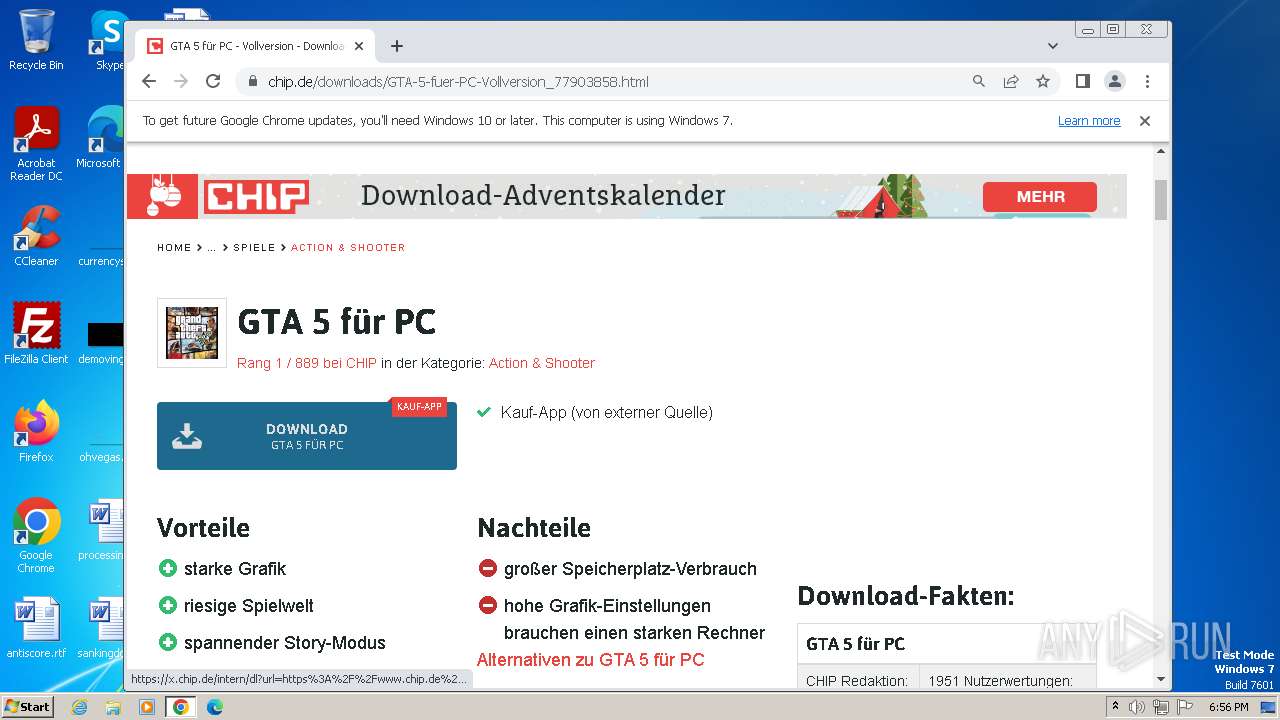Click the network tray icon
This screenshot has width=1280, height=720.
point(1160,707)
